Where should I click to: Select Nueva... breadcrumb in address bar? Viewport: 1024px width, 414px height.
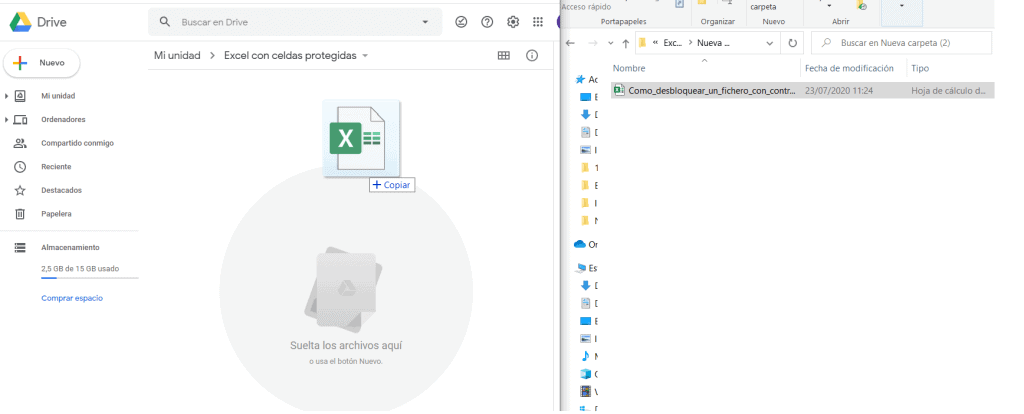713,43
